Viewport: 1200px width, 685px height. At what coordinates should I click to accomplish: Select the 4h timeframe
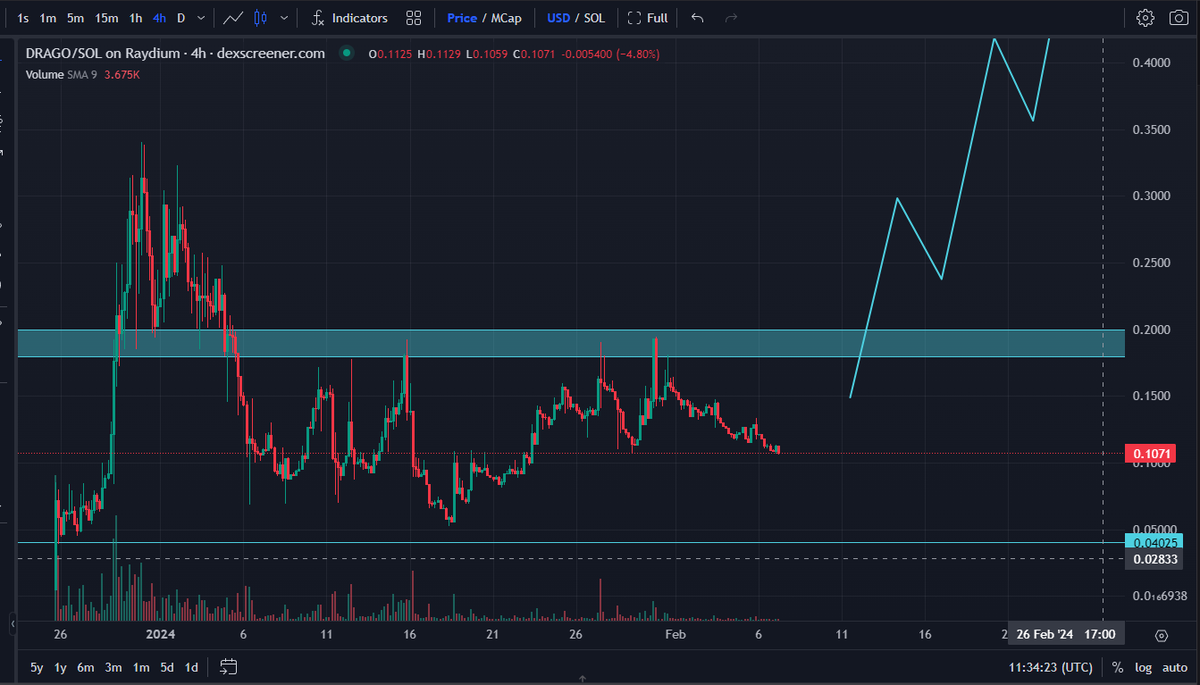click(x=159, y=17)
